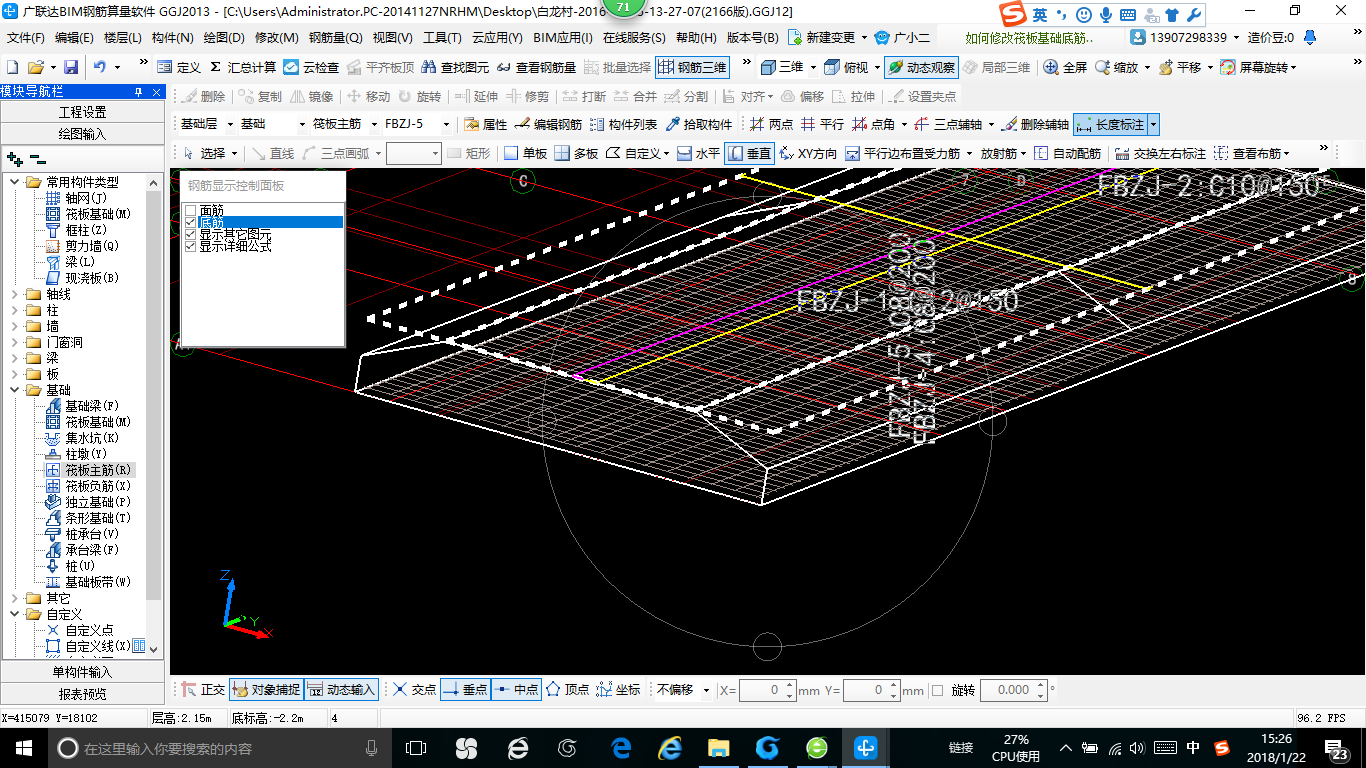1366x768 pixels.
Task: Click 两点 (two-point axis) tool
Action: pyautogui.click(x=771, y=125)
